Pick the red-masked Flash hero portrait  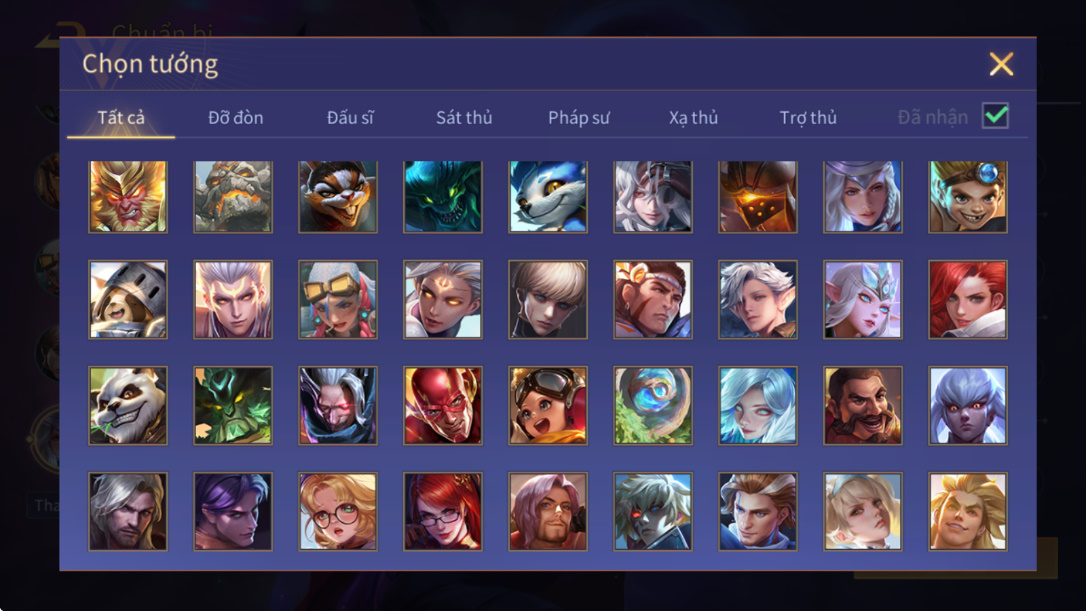(443, 406)
